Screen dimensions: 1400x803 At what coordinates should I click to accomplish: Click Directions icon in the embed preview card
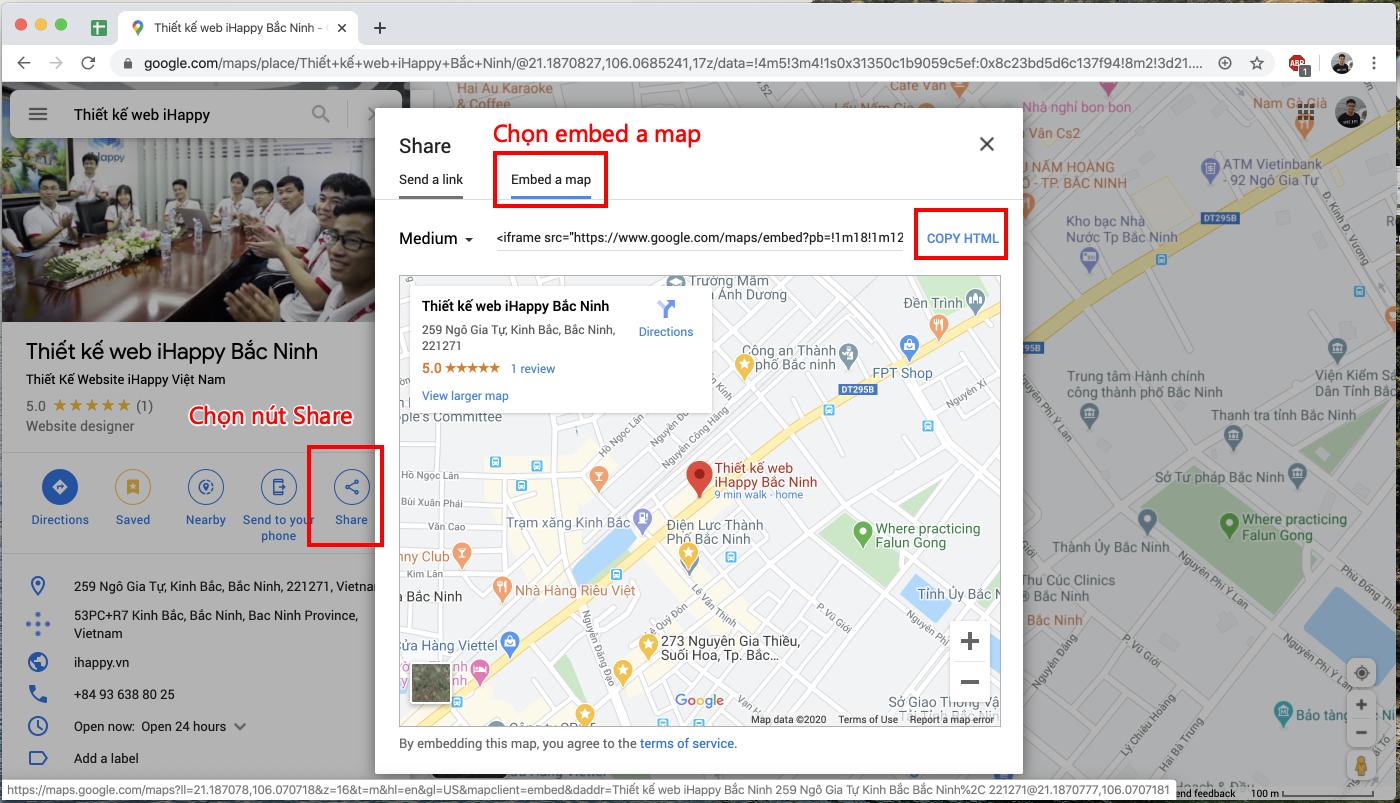[666, 310]
